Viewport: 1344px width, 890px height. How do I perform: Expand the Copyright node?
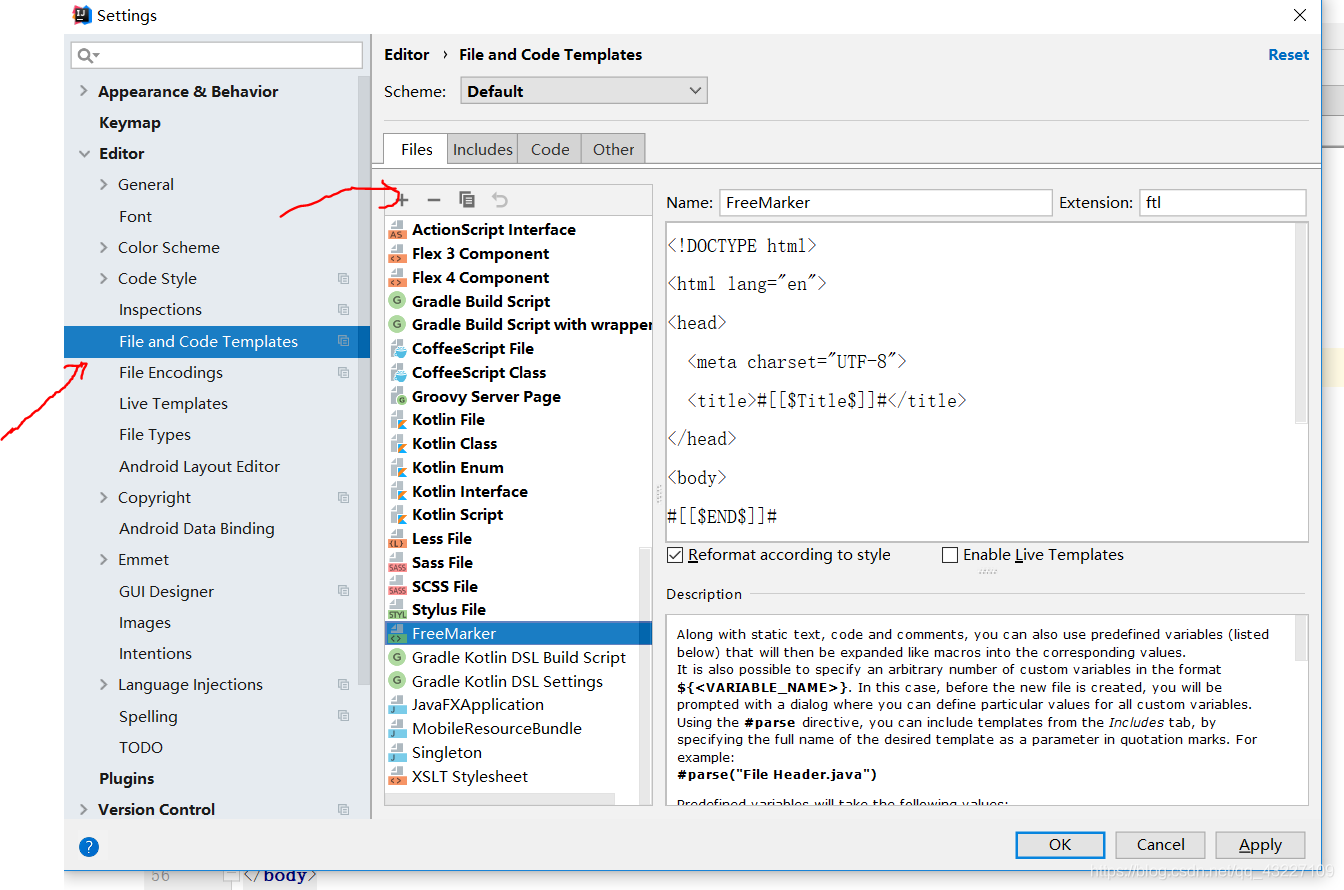pyautogui.click(x=104, y=498)
